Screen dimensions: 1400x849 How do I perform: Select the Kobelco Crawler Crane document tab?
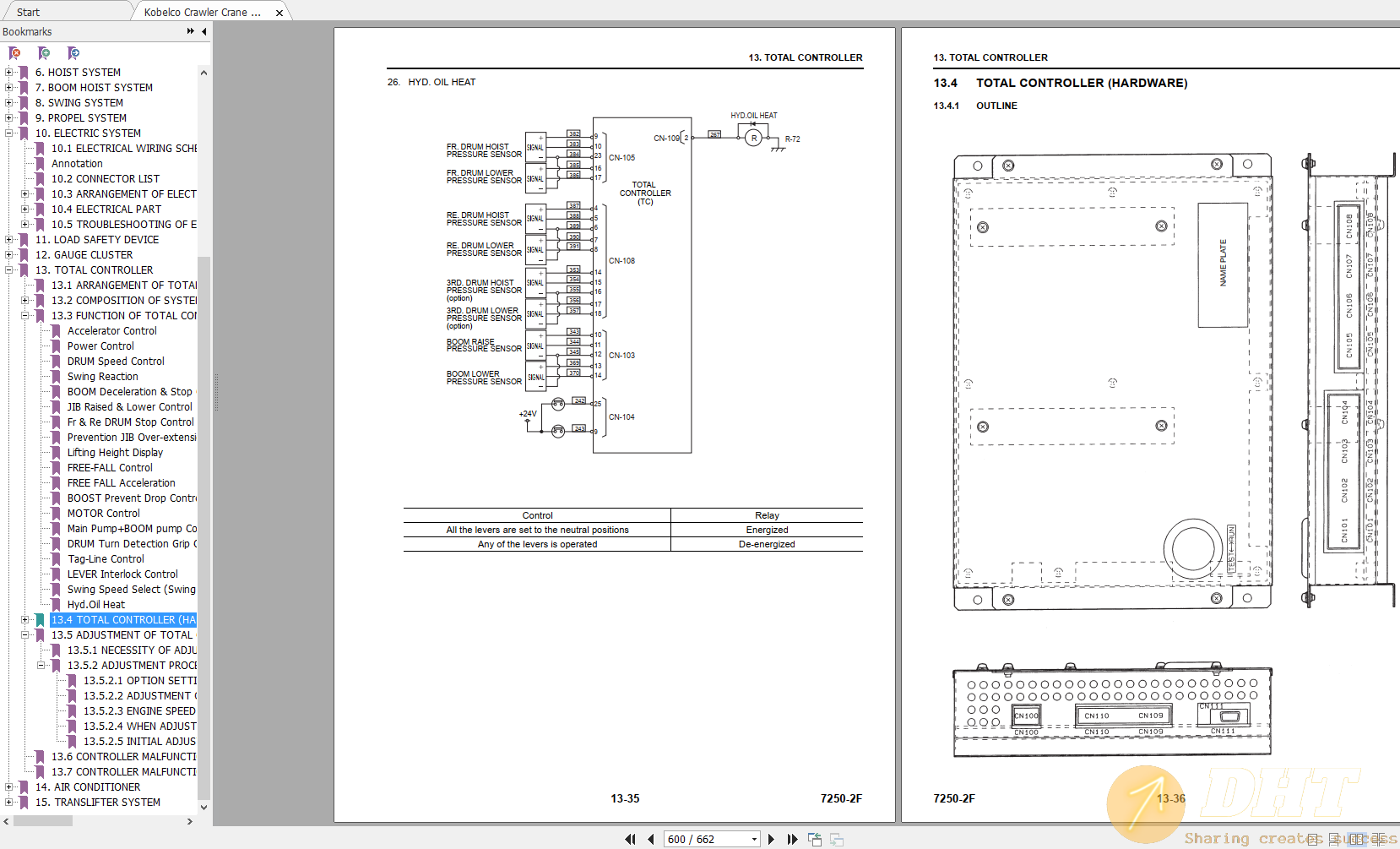click(202, 13)
